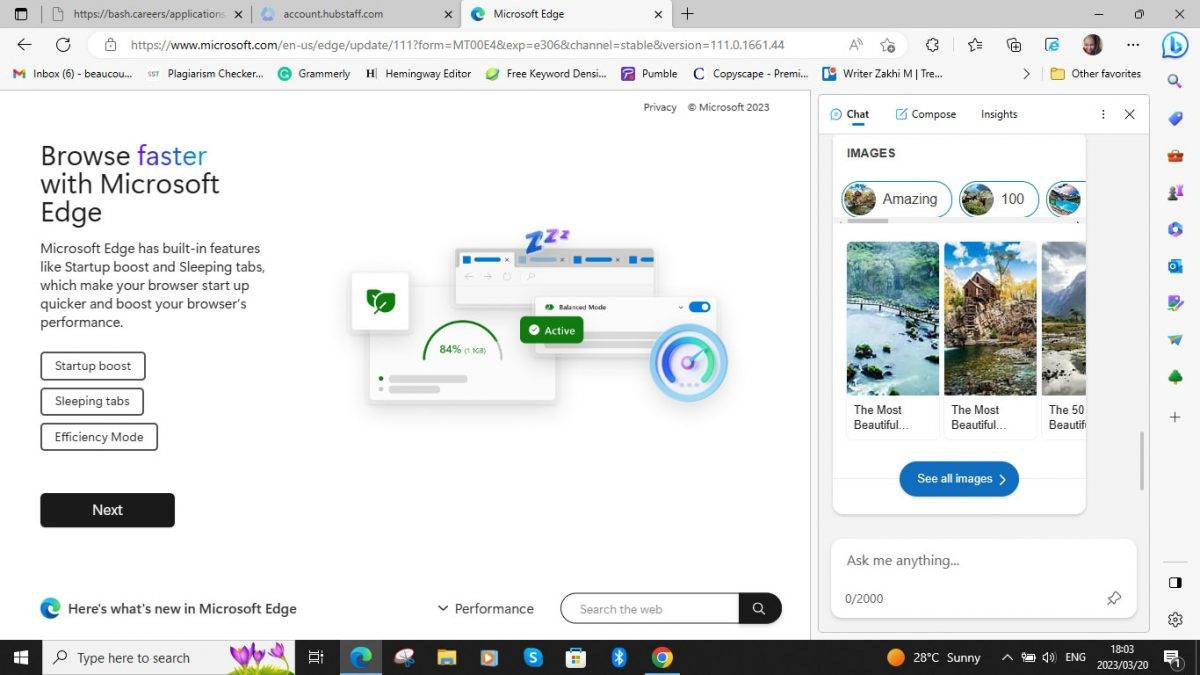Viewport: 1200px width, 675px height.
Task: Select the Startup boost button
Action: pos(93,366)
